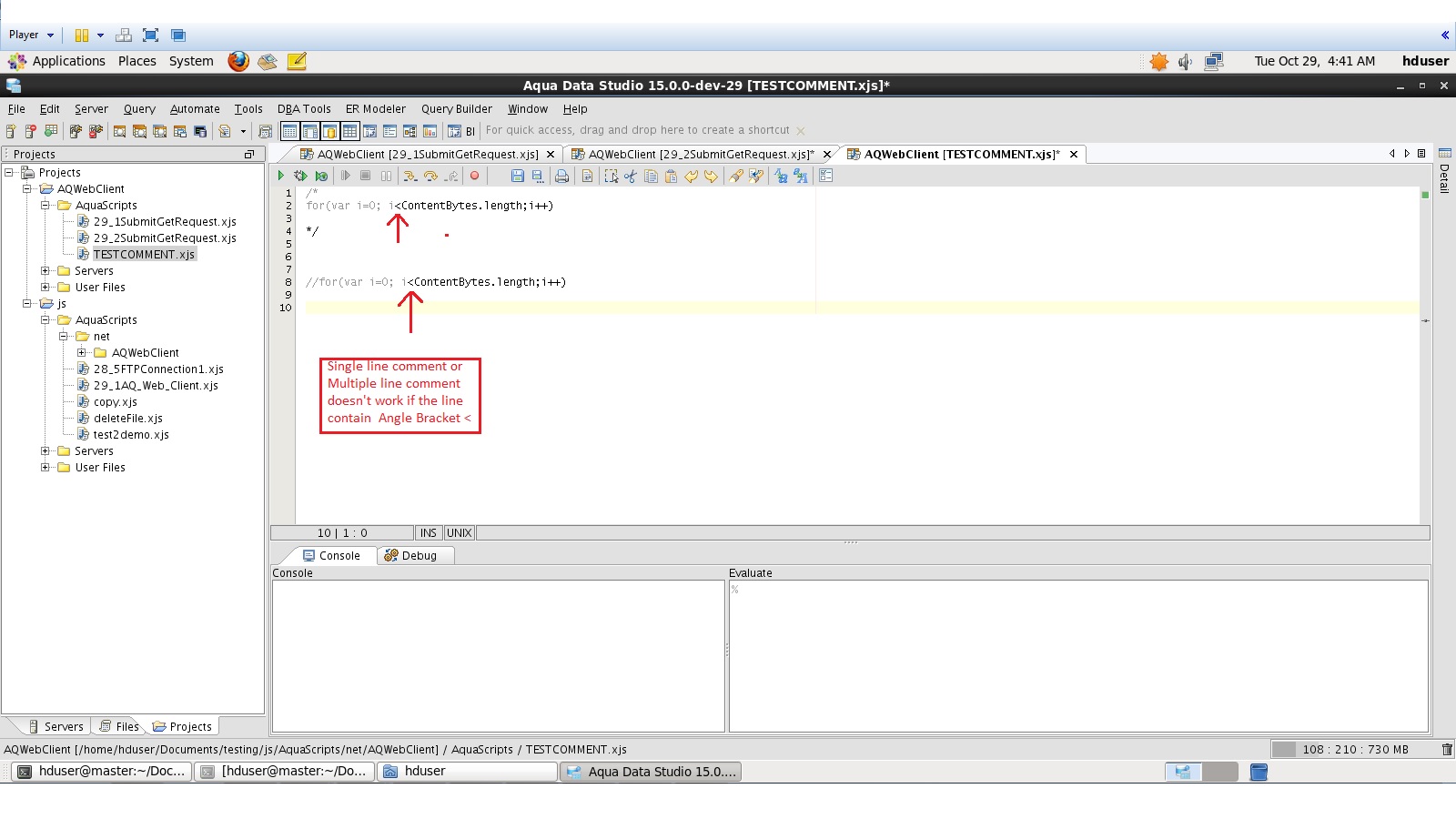
Task: Toggle the third boxed panel layout button
Action: click(329, 131)
